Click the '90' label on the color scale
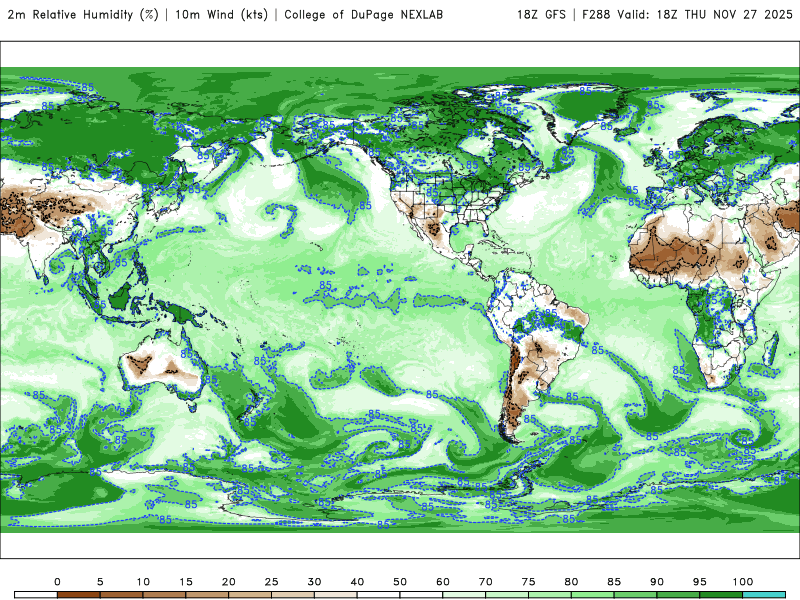Screen dimensions: 800x600 click(x=657, y=582)
